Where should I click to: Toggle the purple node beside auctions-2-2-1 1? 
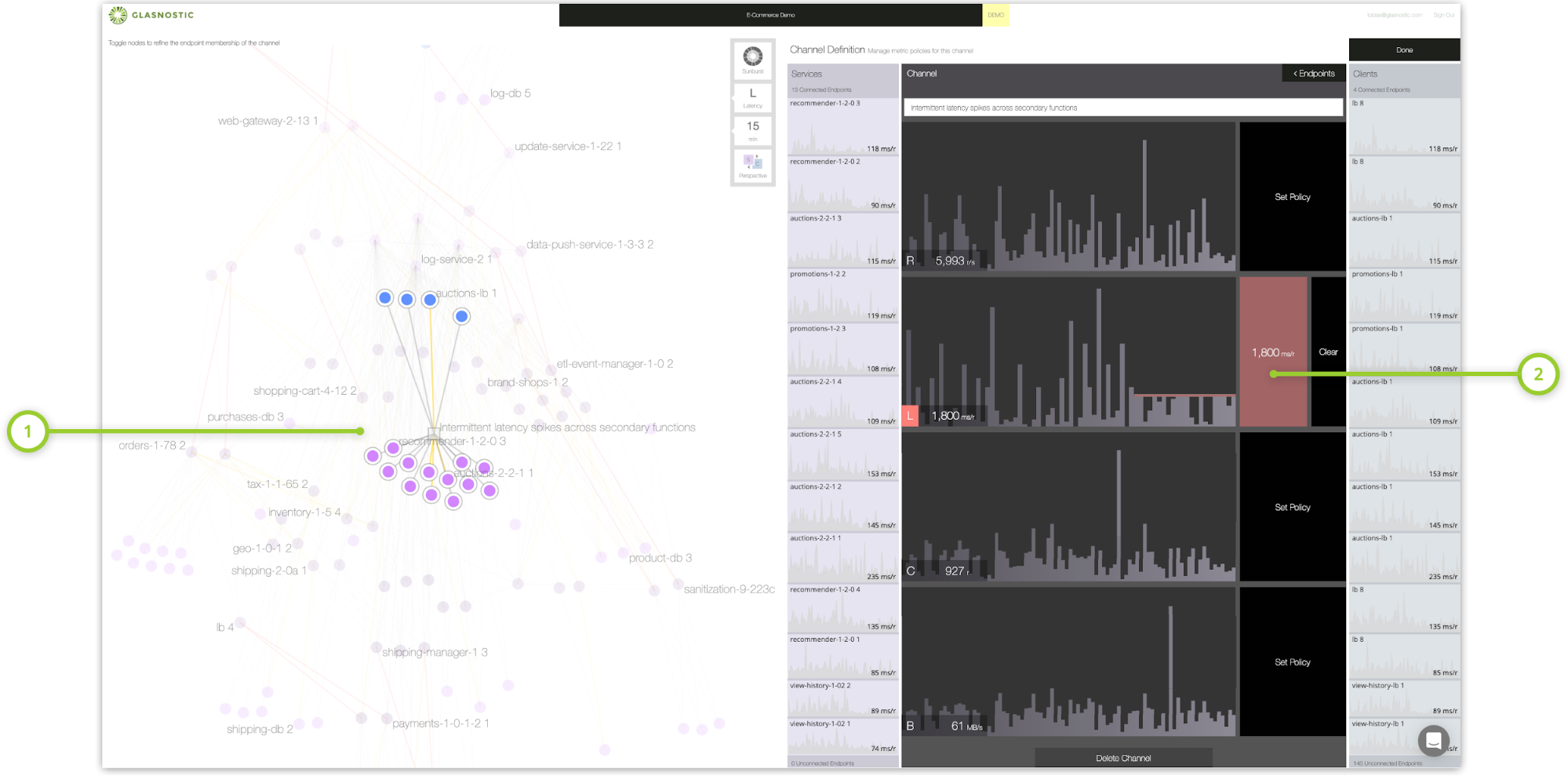click(x=484, y=468)
